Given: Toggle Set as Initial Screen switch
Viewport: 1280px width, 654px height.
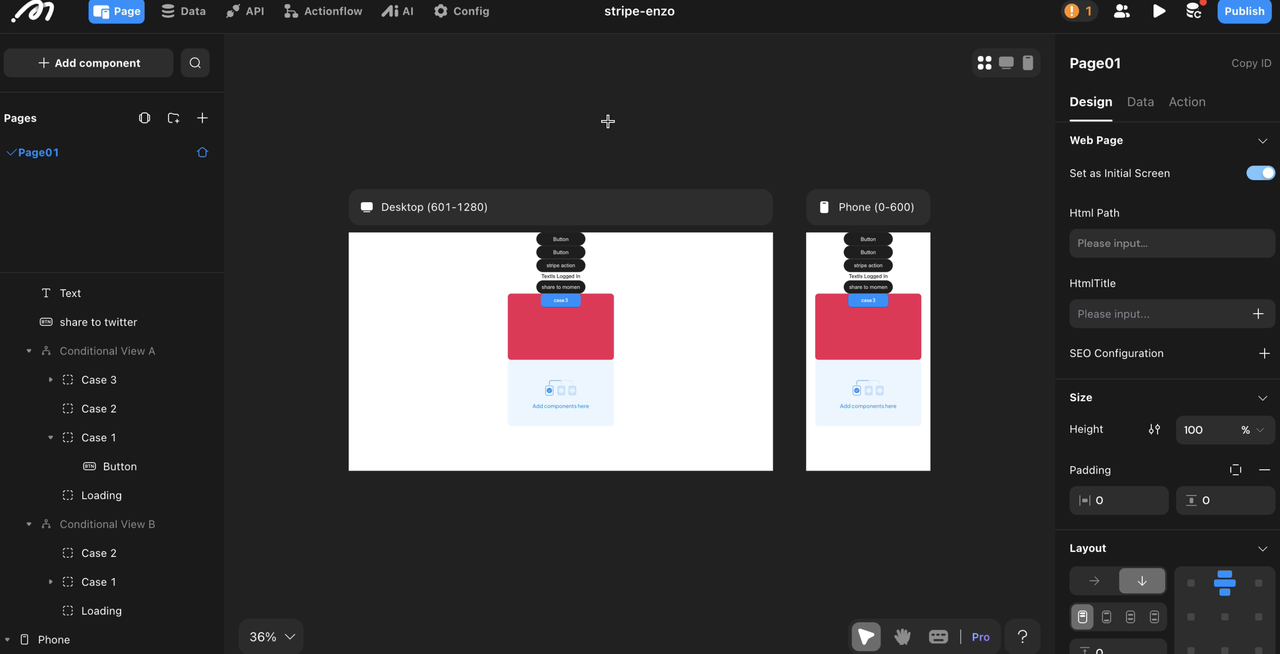Looking at the screenshot, I should (1260, 173).
